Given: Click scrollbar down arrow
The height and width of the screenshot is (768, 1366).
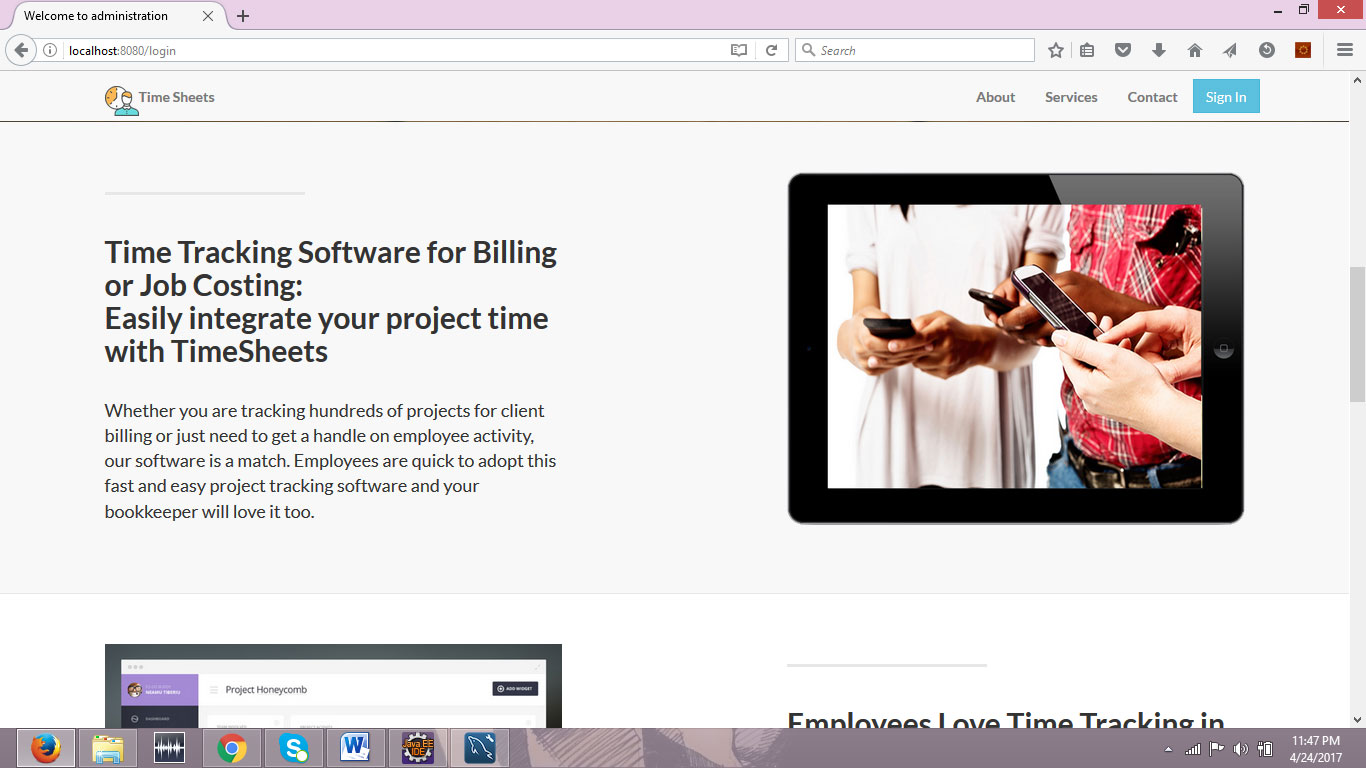Looking at the screenshot, I should click(1357, 719).
